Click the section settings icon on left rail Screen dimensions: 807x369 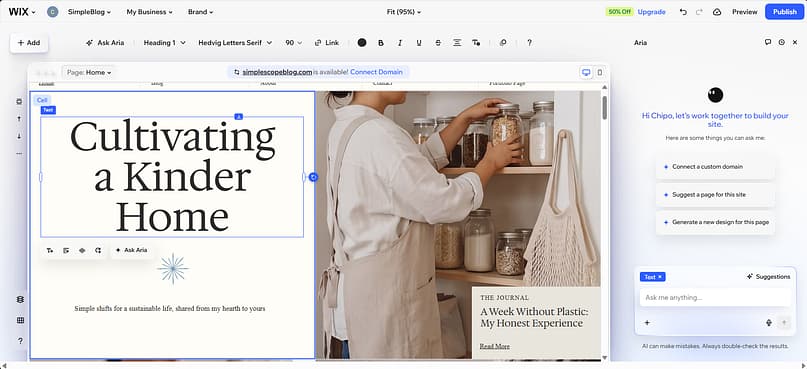coord(20,101)
